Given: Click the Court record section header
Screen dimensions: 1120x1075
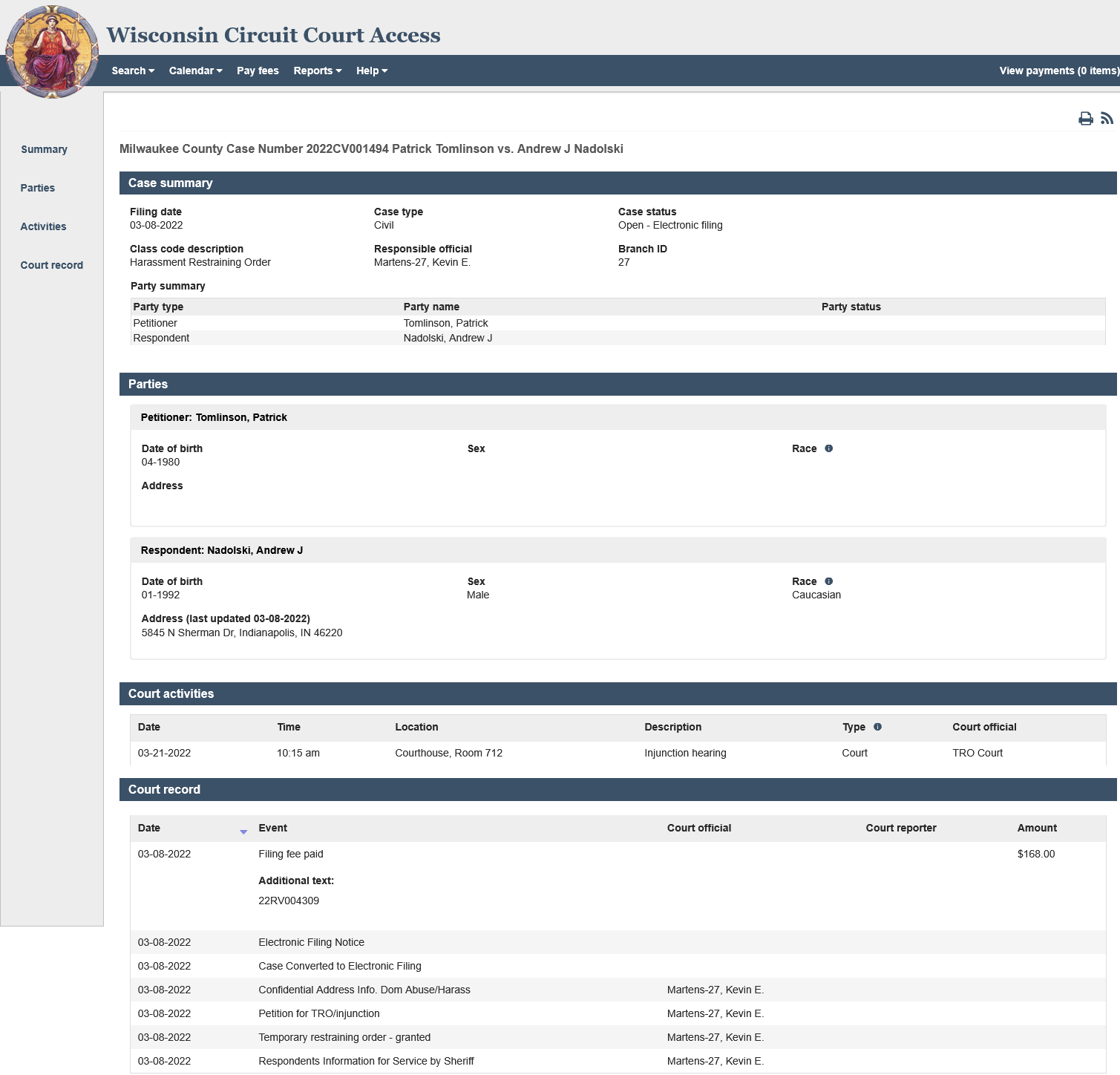Looking at the screenshot, I should [x=618, y=789].
